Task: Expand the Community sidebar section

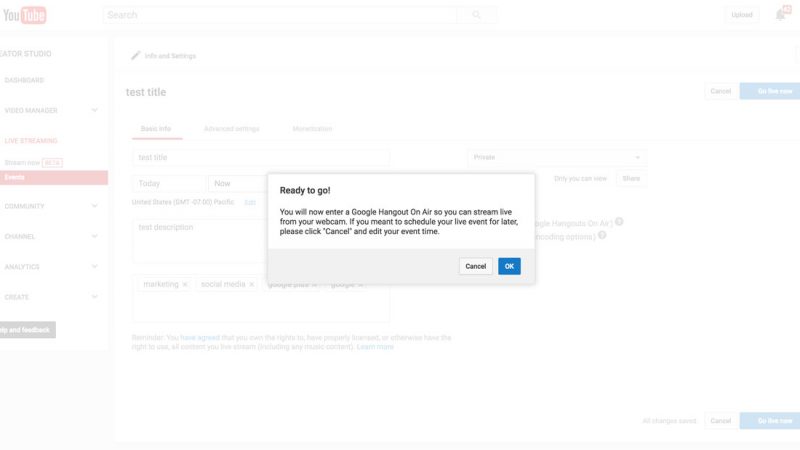Action: coord(94,206)
